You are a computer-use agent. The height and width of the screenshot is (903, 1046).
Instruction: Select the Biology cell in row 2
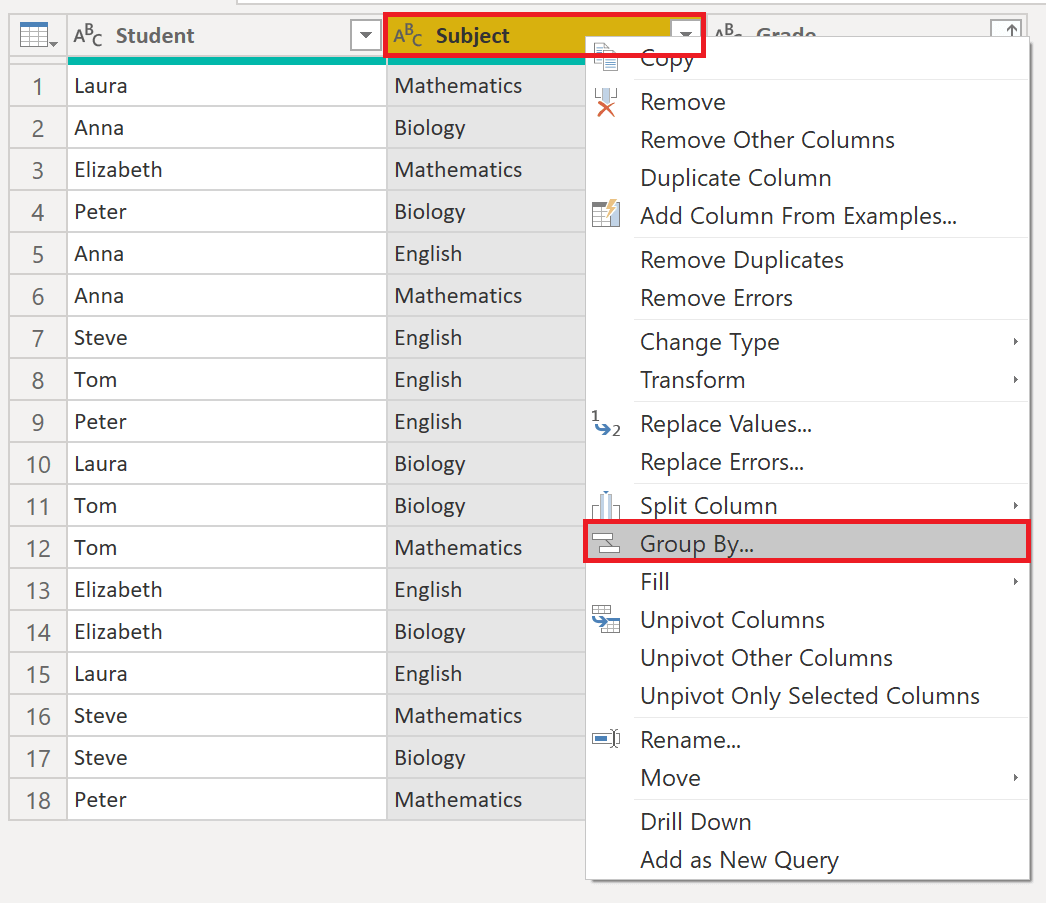(430, 127)
